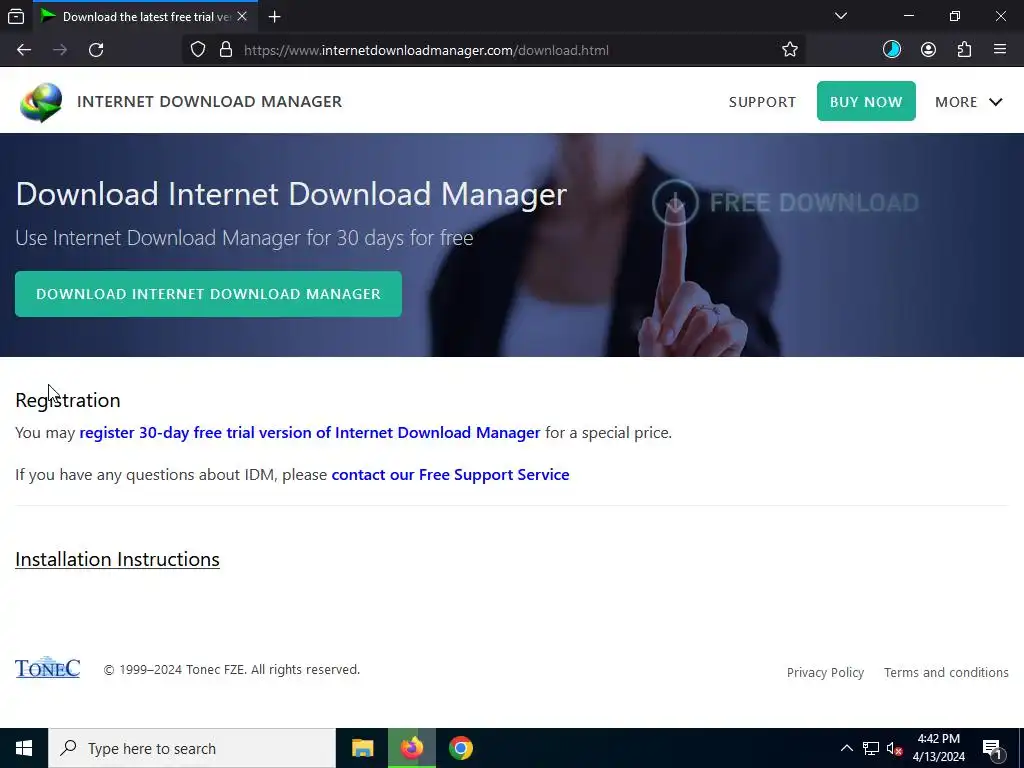The image size is (1024, 768).
Task: Open the Installation Instructions link
Action: point(117,560)
